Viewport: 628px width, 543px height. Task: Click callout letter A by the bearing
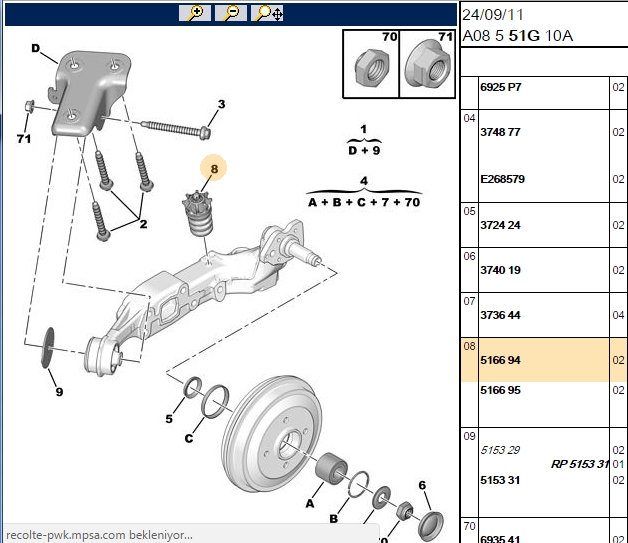(310, 503)
